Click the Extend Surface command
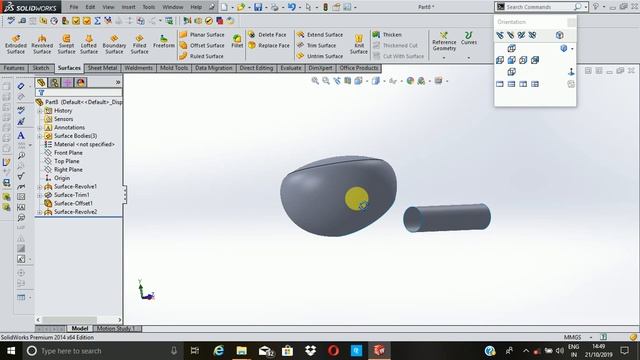 click(320, 35)
